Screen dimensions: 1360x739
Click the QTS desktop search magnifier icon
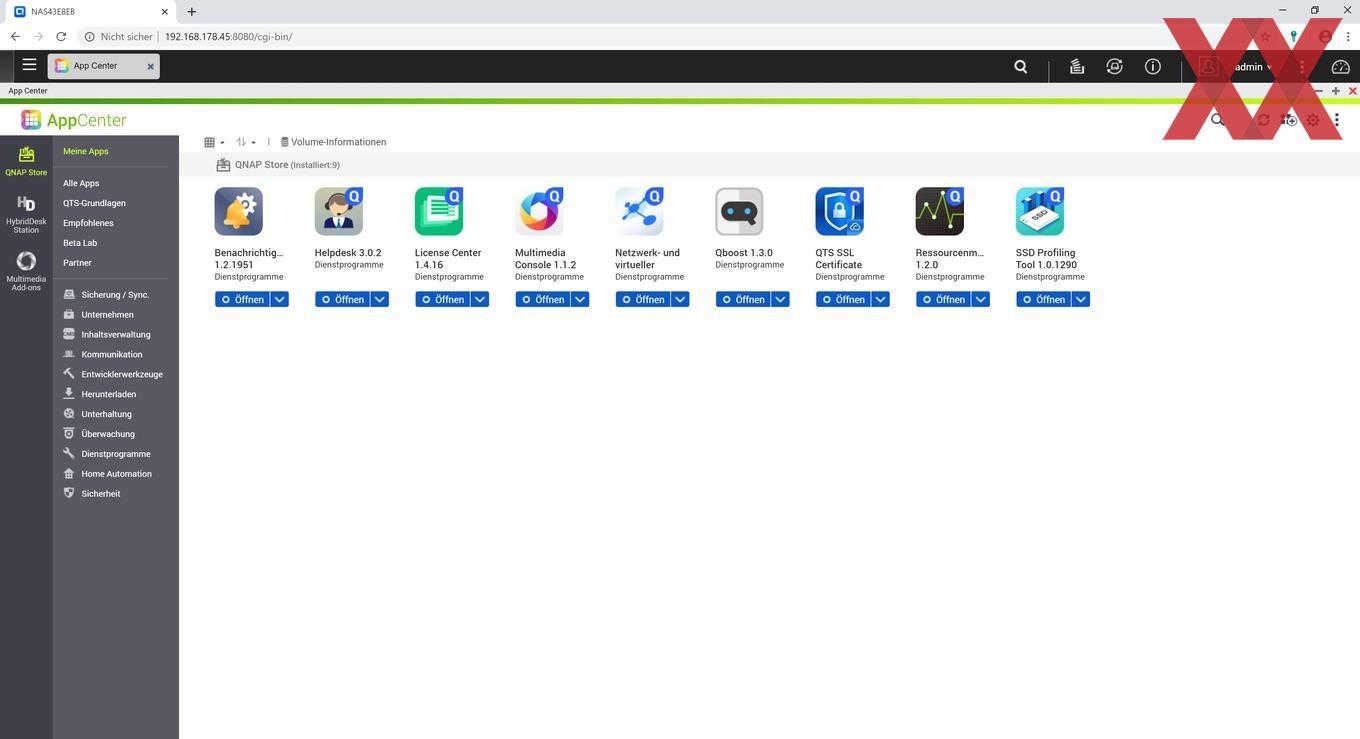pyautogui.click(x=1020, y=67)
